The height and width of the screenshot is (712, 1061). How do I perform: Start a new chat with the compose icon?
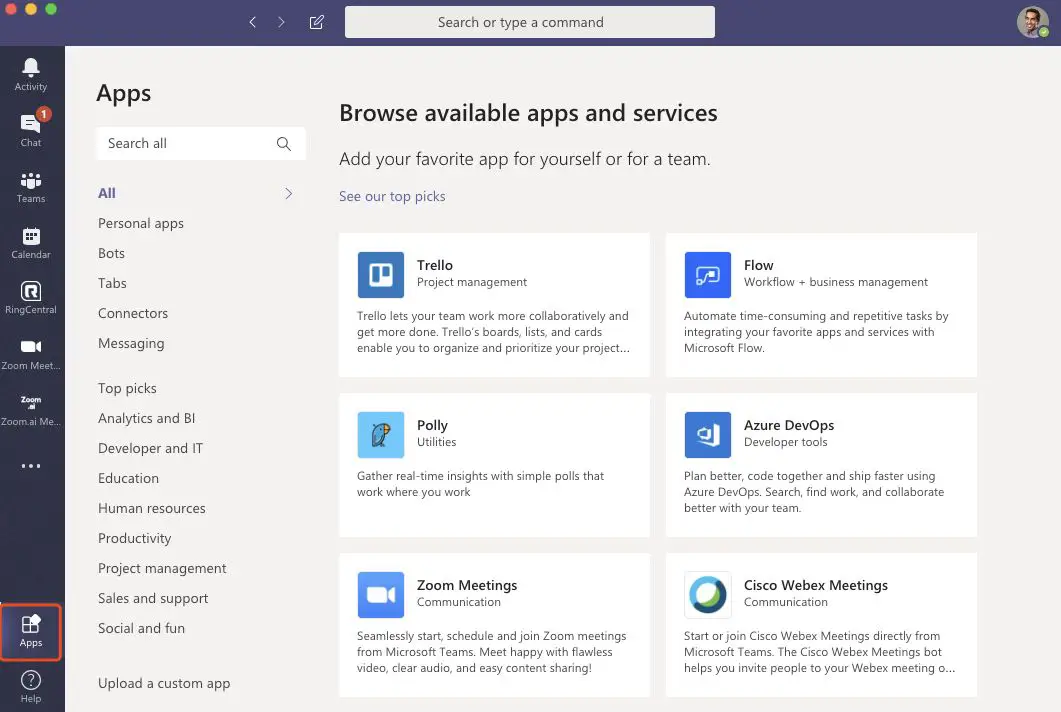pos(316,21)
